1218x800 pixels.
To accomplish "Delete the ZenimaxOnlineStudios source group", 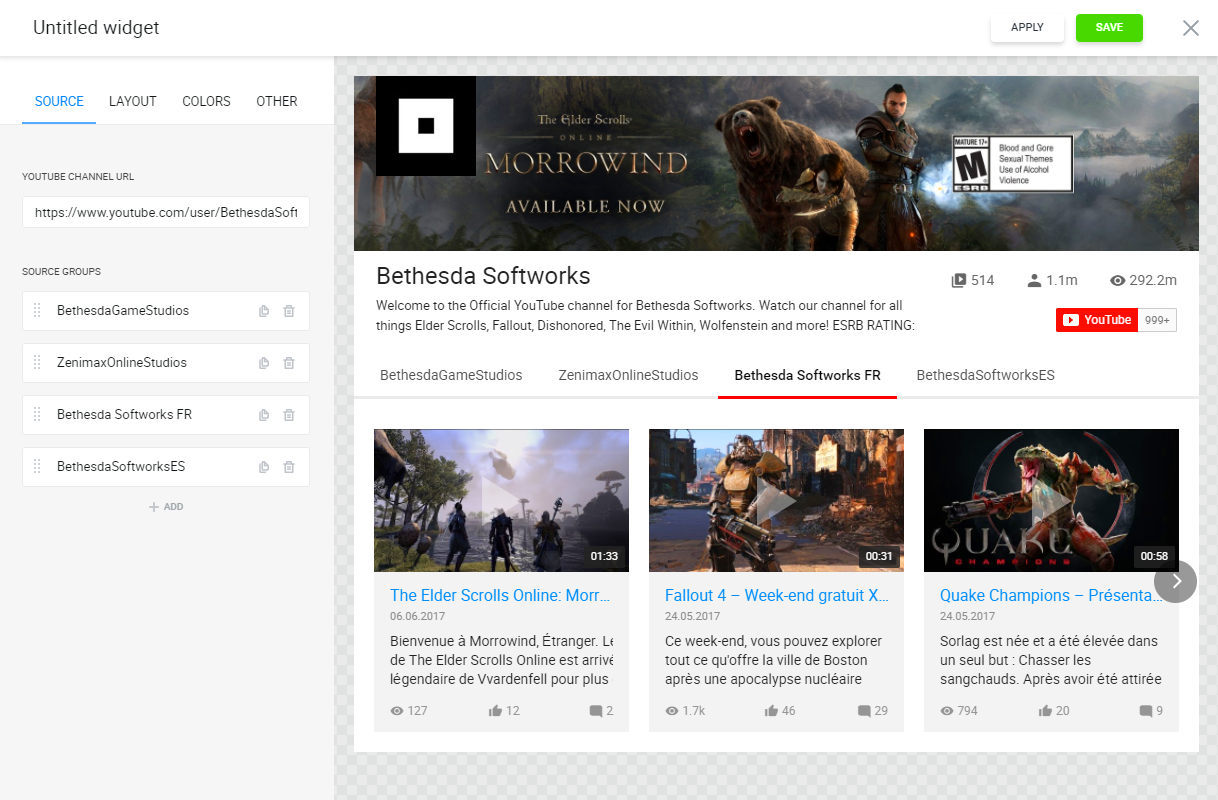I will [289, 363].
